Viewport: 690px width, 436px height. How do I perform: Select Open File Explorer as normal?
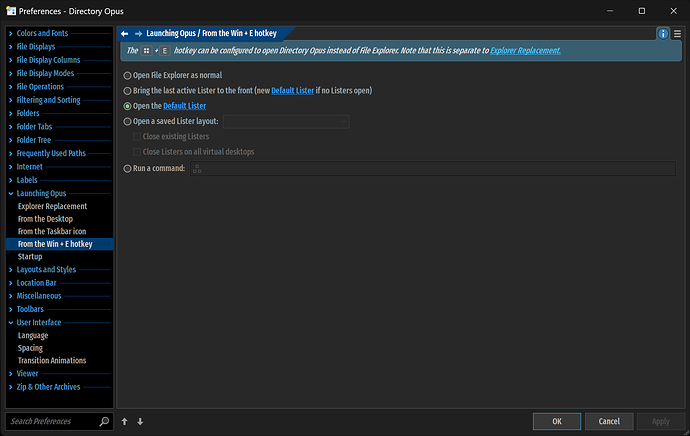[x=127, y=76]
